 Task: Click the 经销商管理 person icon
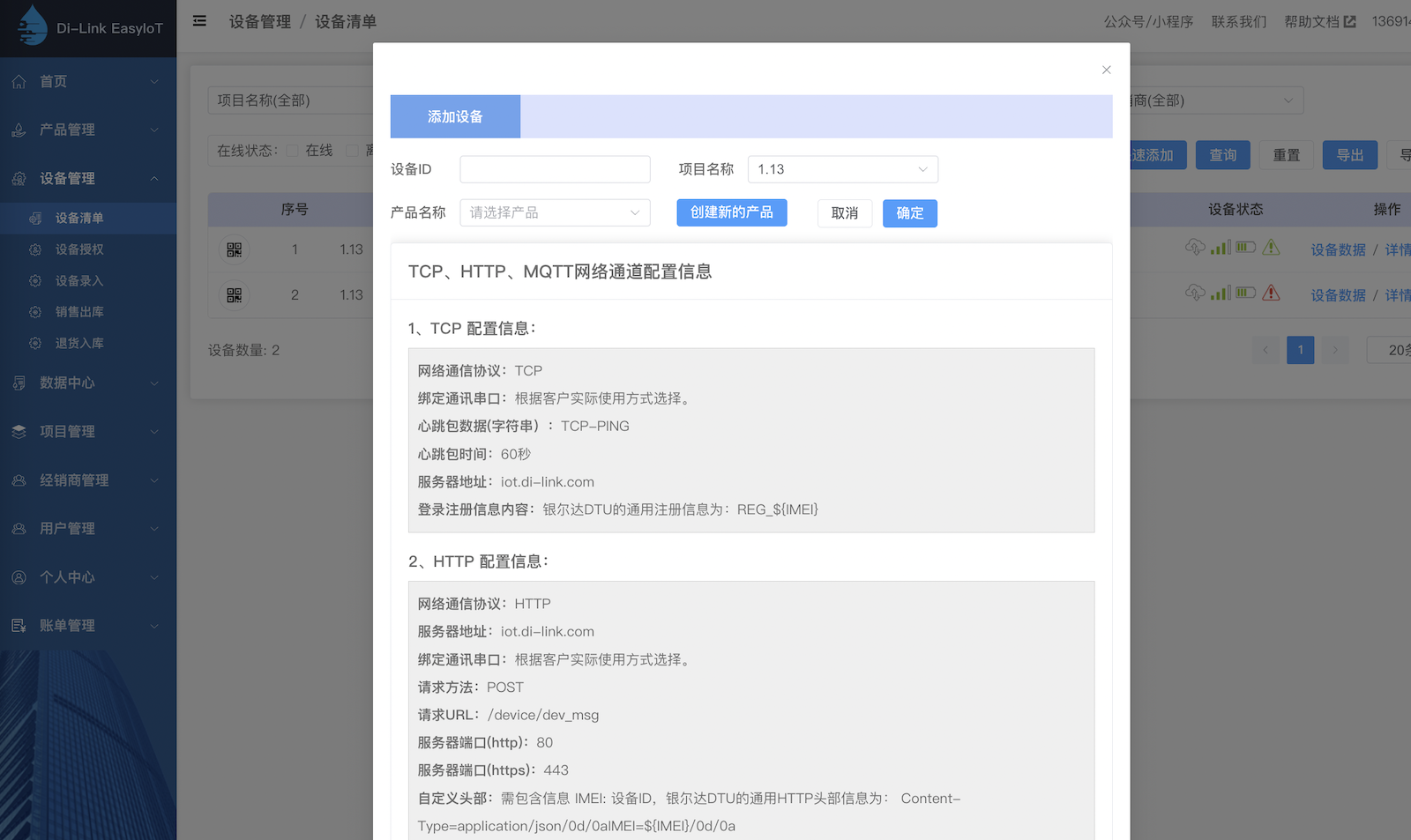pyautogui.click(x=19, y=480)
